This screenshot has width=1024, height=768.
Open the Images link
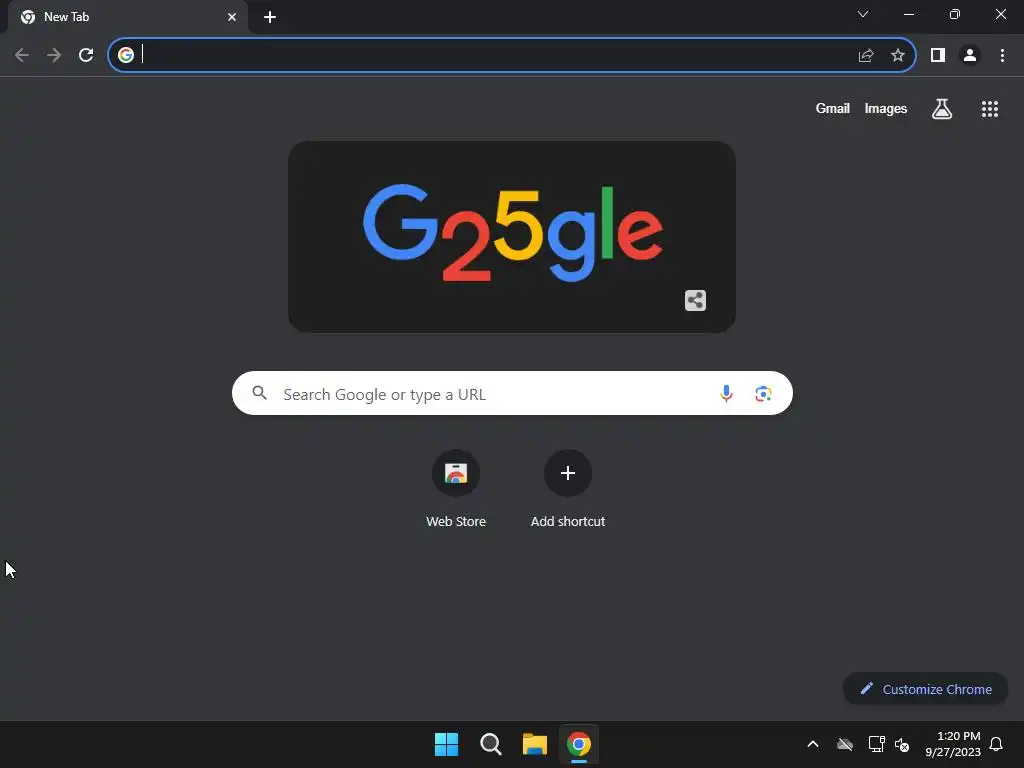(886, 108)
